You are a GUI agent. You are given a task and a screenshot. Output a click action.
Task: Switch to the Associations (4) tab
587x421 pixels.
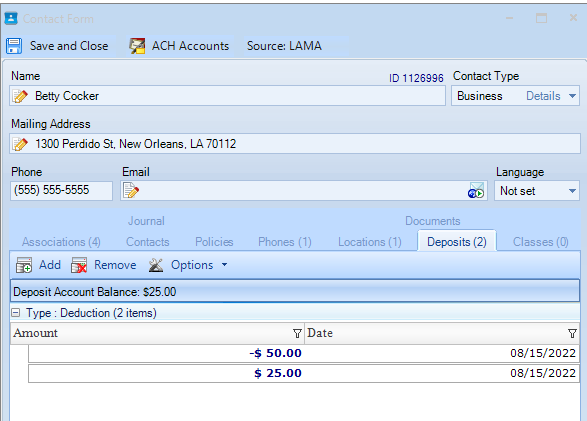(x=61, y=242)
